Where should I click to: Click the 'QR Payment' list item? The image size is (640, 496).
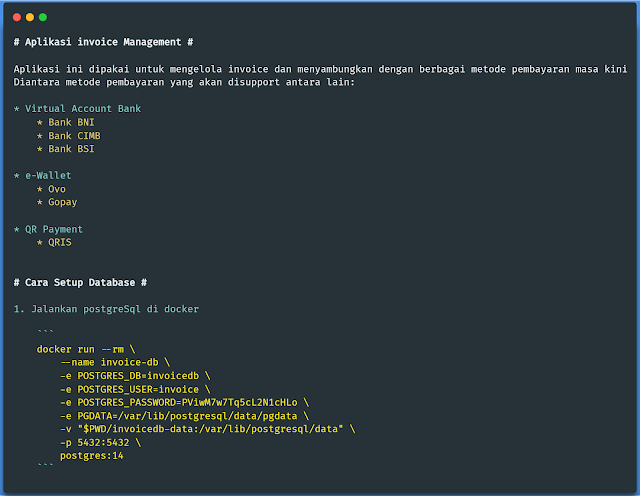point(48,229)
